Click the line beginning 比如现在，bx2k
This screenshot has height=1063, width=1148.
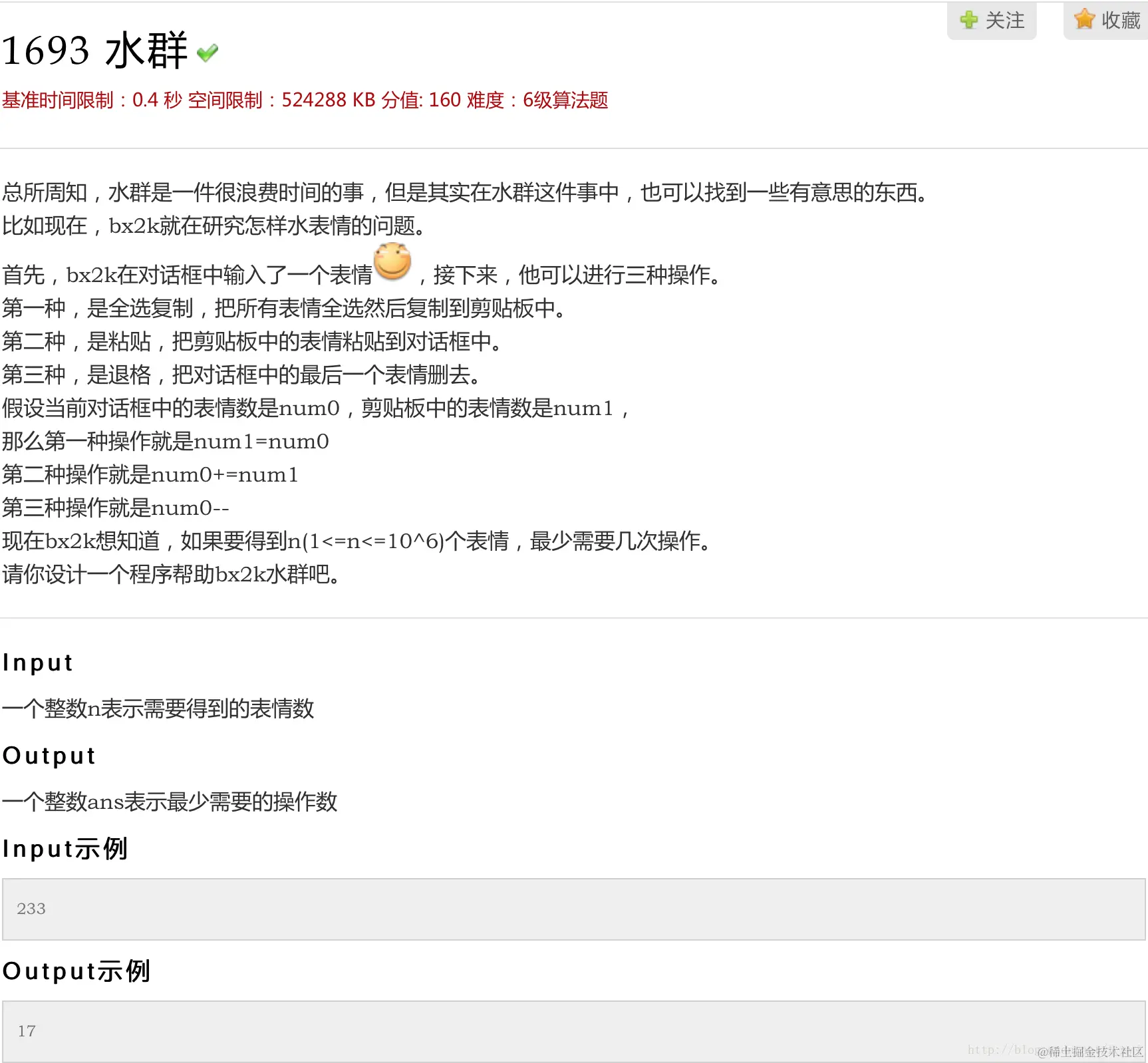click(214, 226)
